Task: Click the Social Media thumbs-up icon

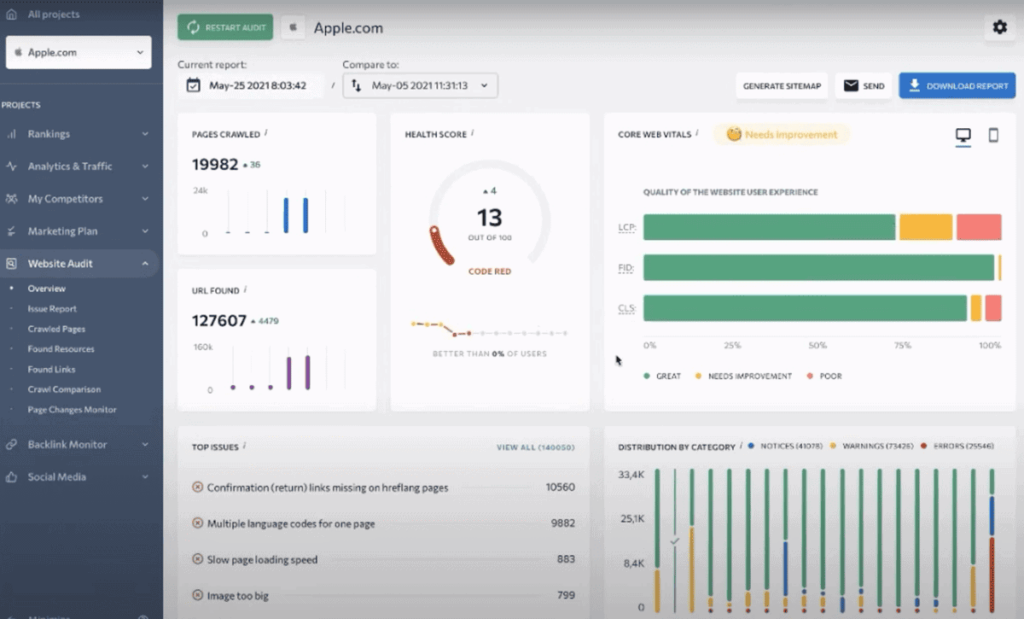Action: 11,477
